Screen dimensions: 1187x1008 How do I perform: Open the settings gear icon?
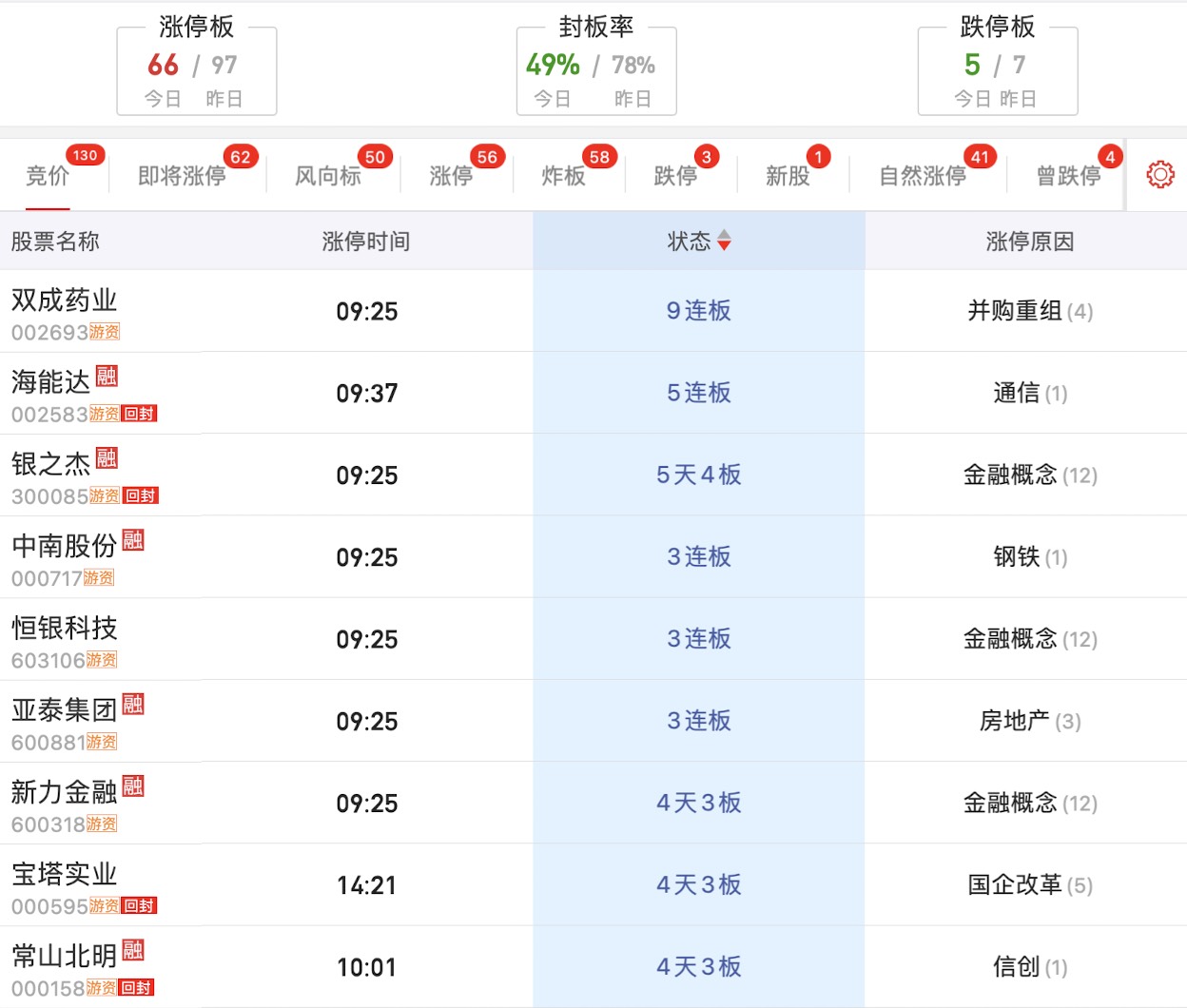click(x=1159, y=175)
